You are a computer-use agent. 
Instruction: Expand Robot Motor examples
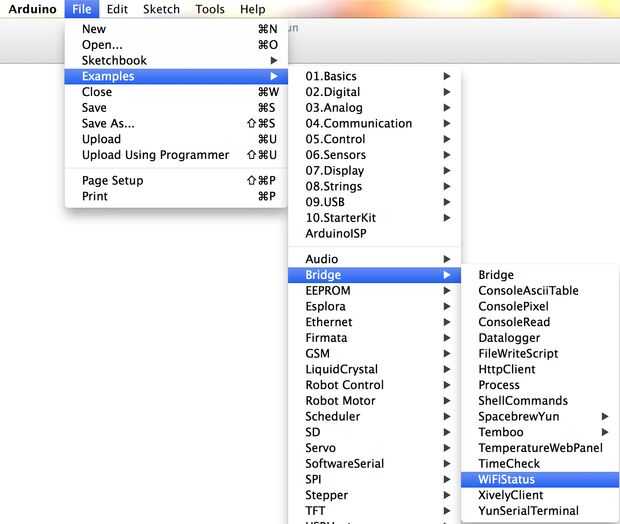coord(374,401)
